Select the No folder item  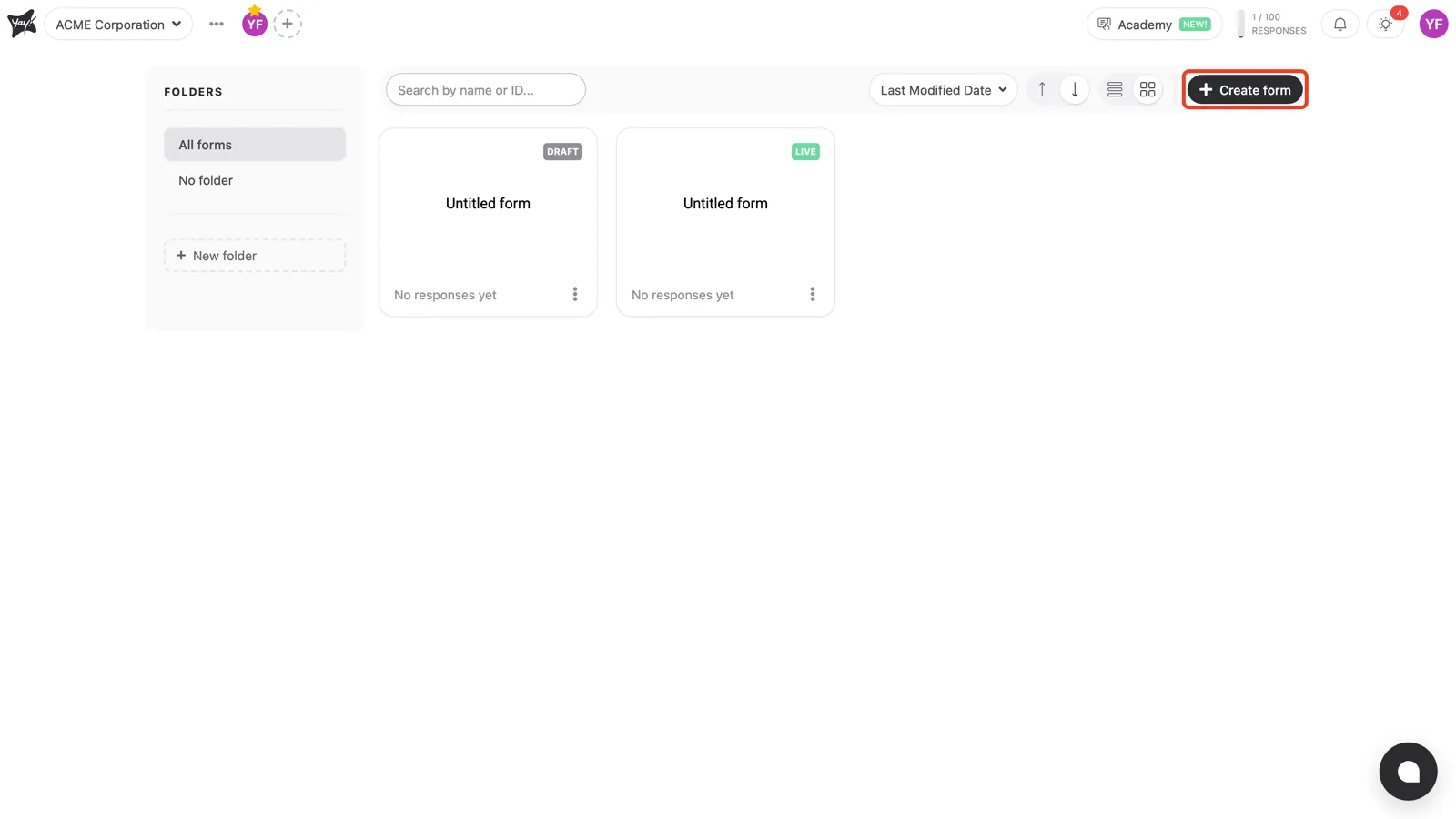coord(255,180)
